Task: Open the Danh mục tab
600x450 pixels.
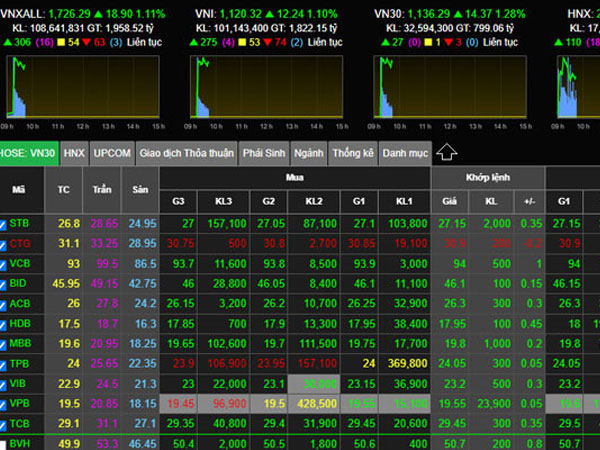Action: pyautogui.click(x=405, y=153)
